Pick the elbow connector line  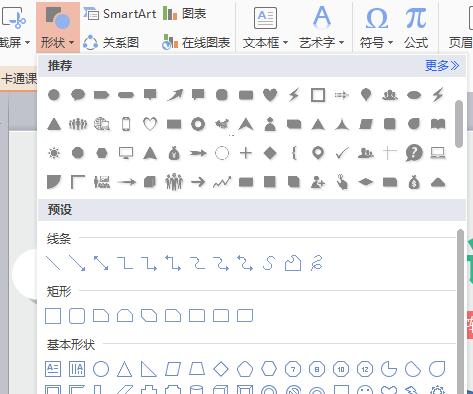point(125,263)
